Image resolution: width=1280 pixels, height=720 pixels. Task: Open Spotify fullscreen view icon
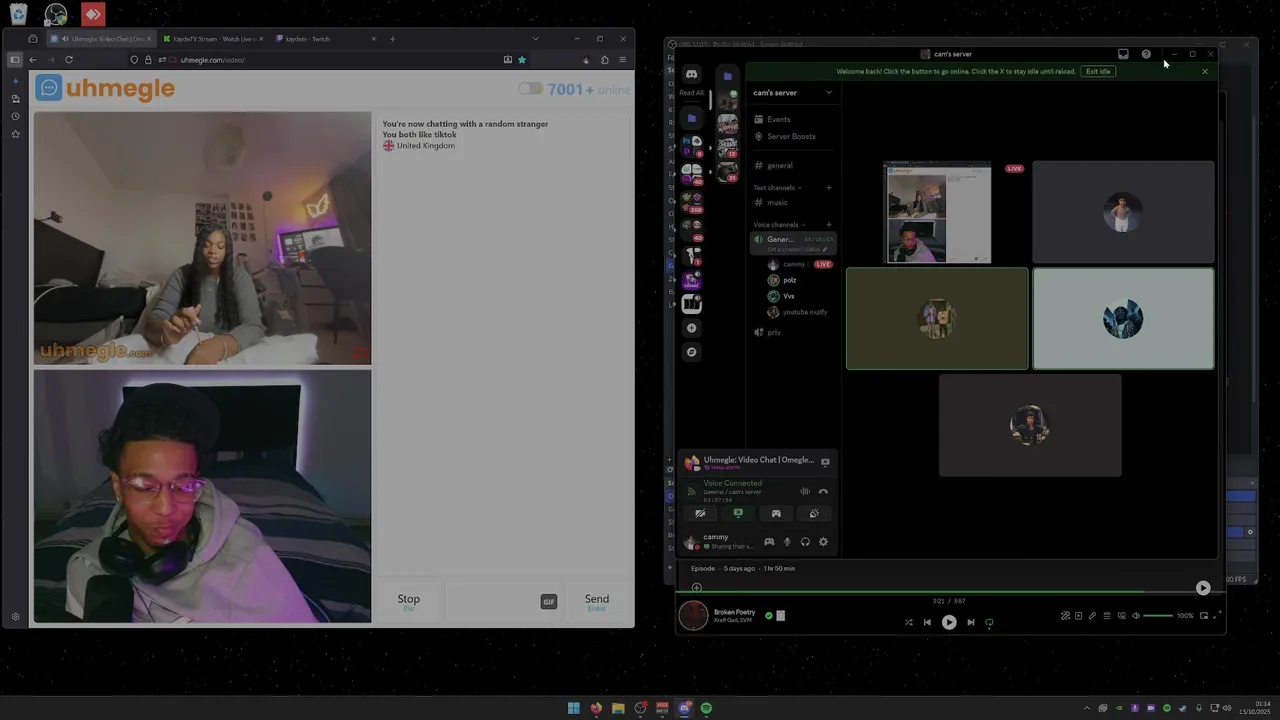[x=1217, y=616]
